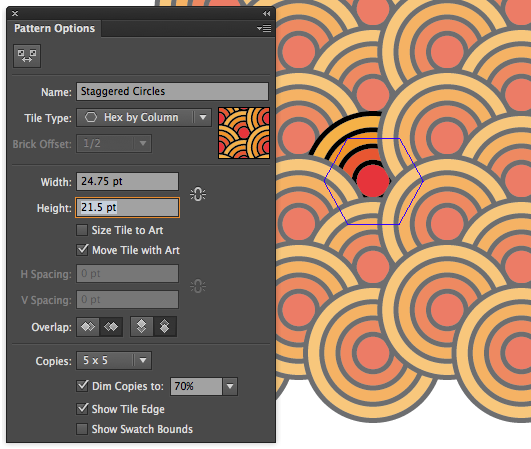This screenshot has height=449, width=531.
Task: Toggle width and height proportions link
Action: click(198, 194)
